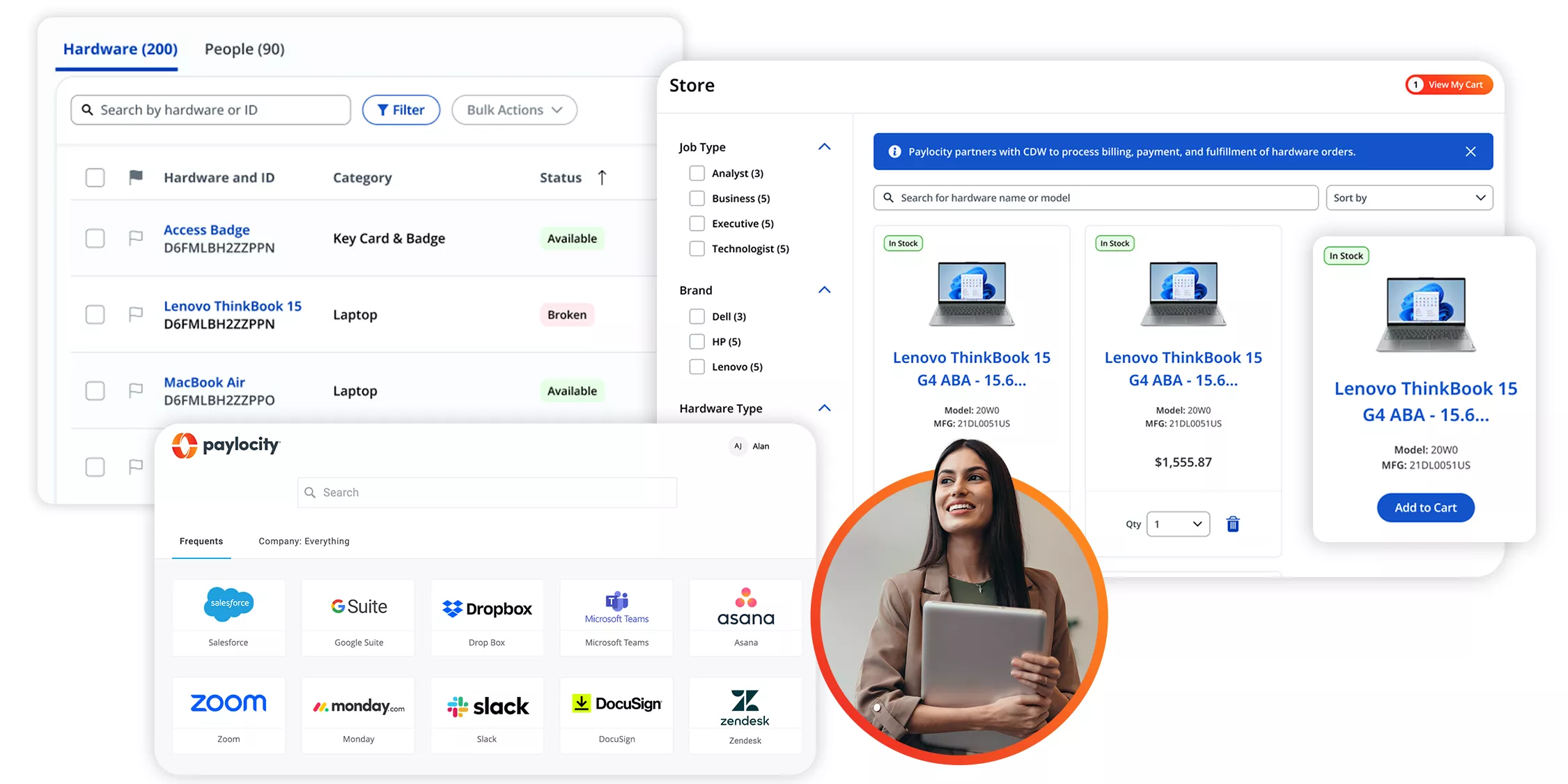1568x784 pixels.
Task: Click the info icon in the blue banner
Action: click(895, 152)
